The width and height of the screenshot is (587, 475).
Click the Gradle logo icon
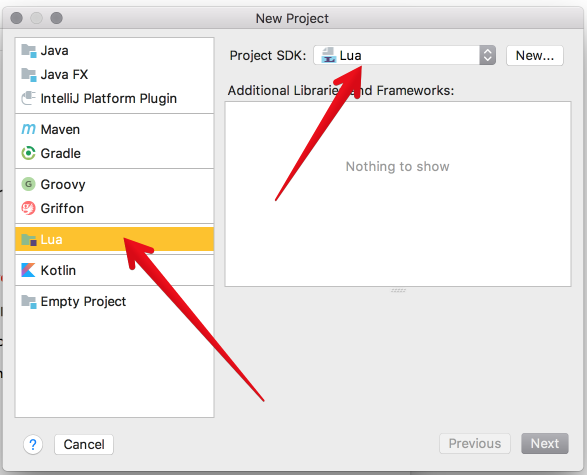(x=28, y=153)
